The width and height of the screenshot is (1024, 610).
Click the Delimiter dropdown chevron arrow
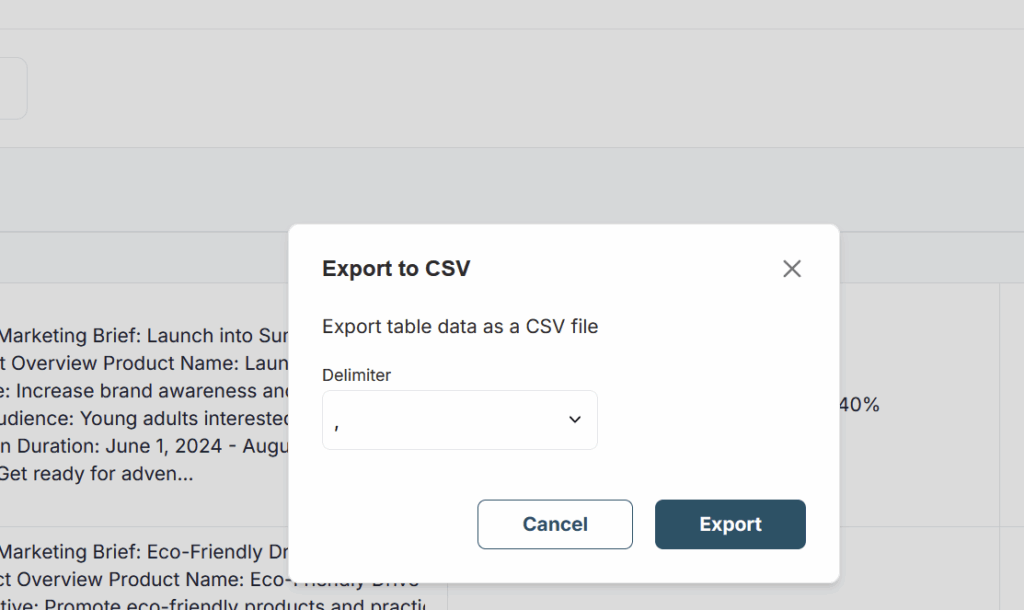575,420
